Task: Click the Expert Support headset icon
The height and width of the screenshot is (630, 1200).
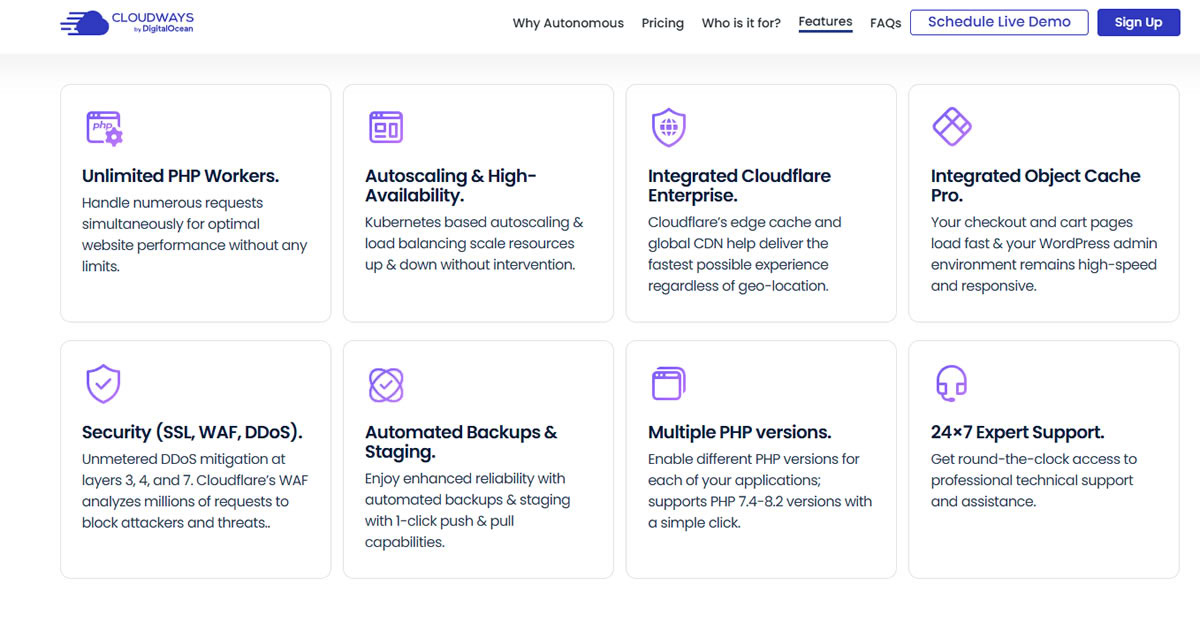Action: coord(950,384)
